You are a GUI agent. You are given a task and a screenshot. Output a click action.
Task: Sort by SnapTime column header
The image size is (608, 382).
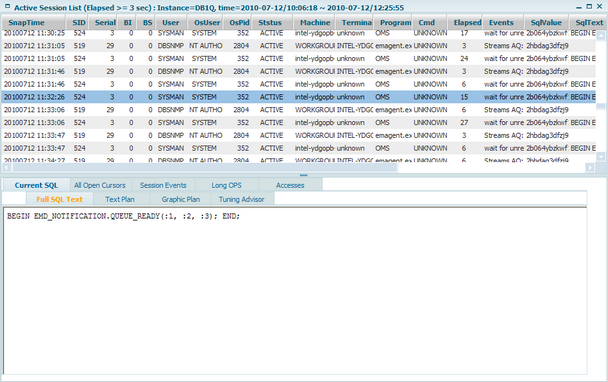(x=33, y=22)
